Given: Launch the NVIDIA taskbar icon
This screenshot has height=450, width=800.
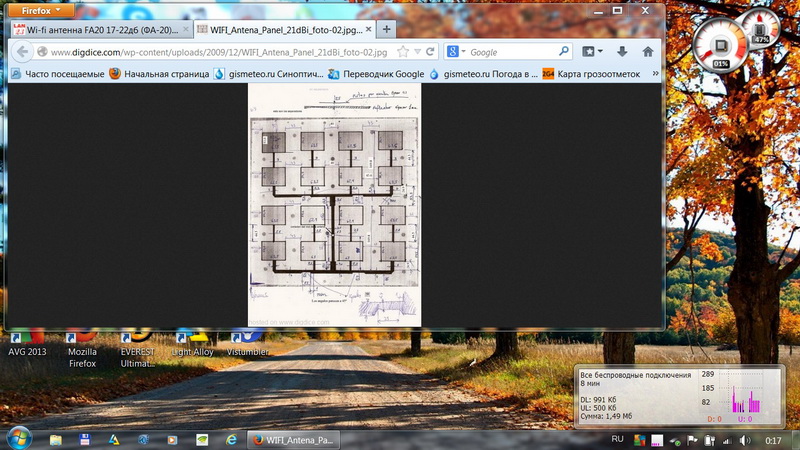Looking at the screenshot, I should pos(202,440).
